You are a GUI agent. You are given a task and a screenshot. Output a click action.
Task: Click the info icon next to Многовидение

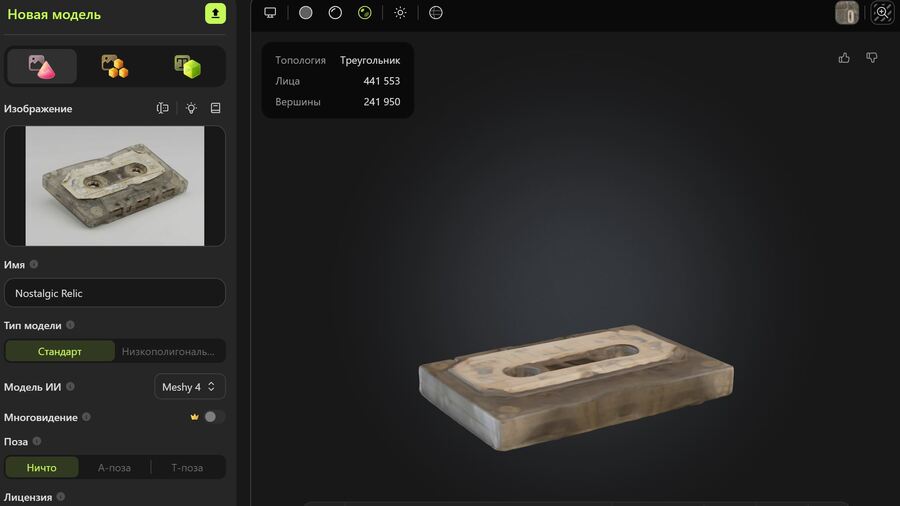pos(86,417)
